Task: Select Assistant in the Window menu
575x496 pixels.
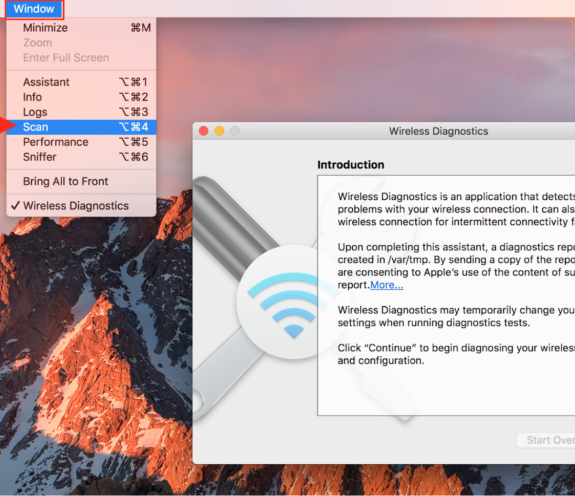Action: point(81,82)
